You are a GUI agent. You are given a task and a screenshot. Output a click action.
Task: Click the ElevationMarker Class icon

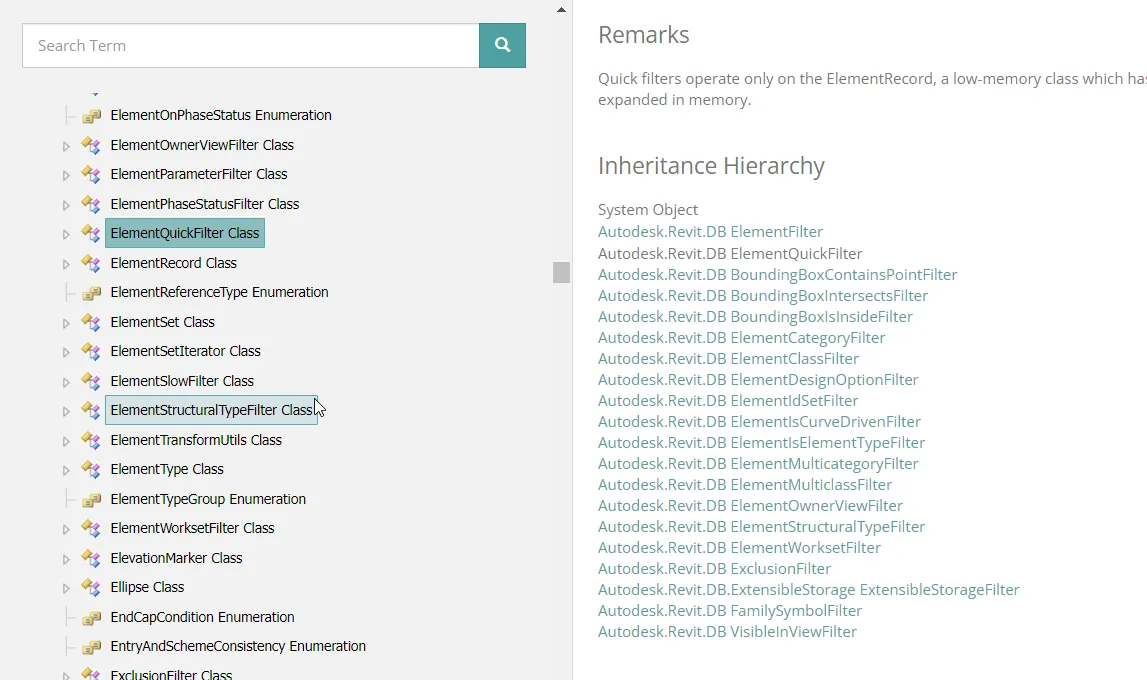pyautogui.click(x=91, y=558)
